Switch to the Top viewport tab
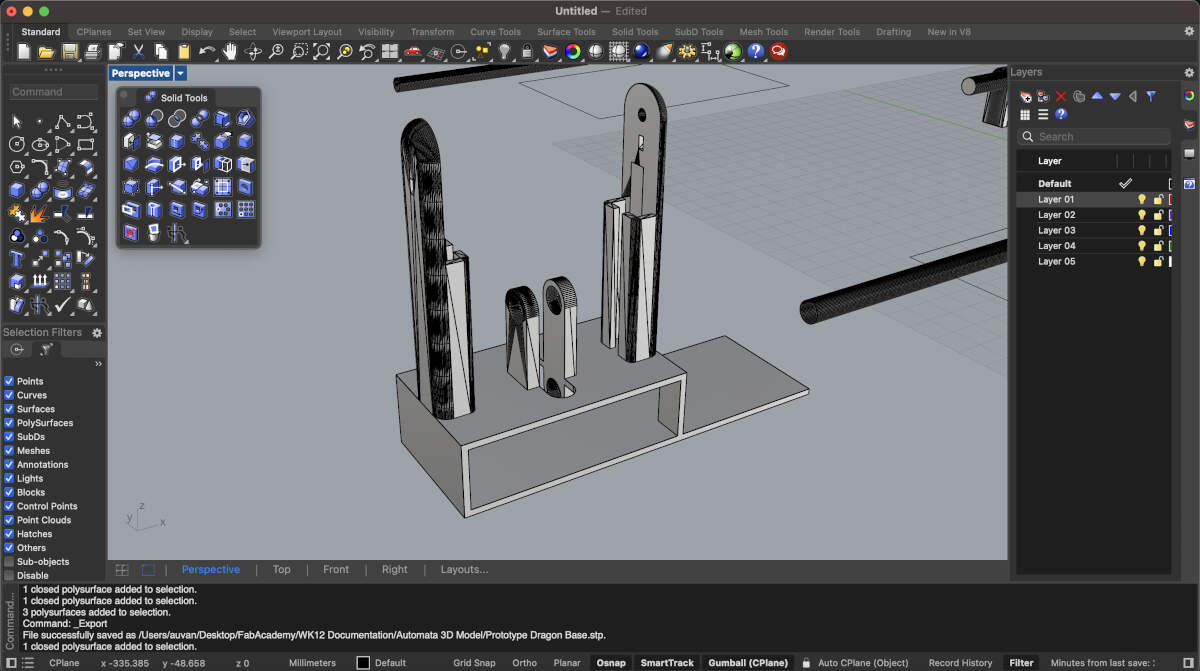This screenshot has width=1200, height=671. [x=282, y=569]
